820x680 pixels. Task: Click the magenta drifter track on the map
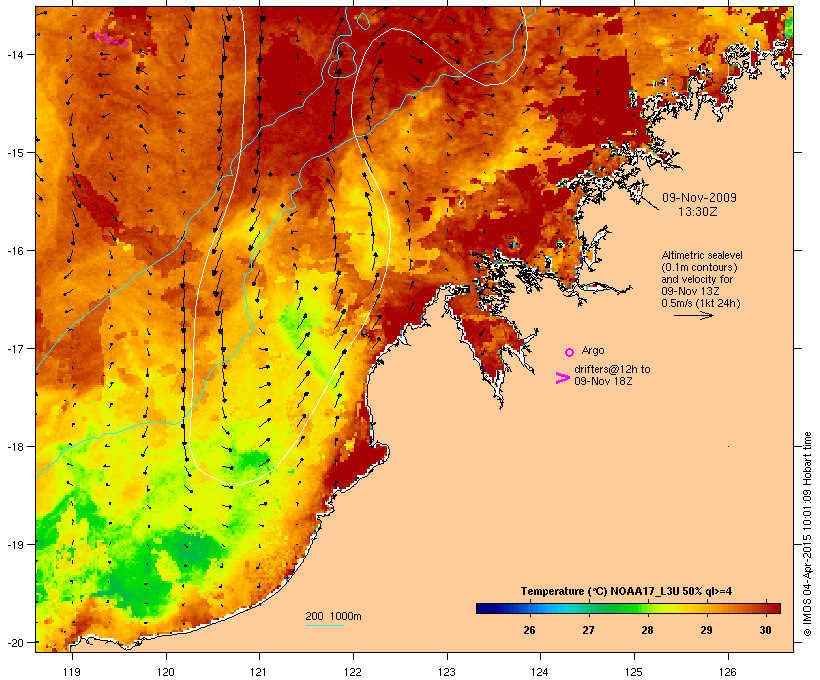(x=111, y=40)
